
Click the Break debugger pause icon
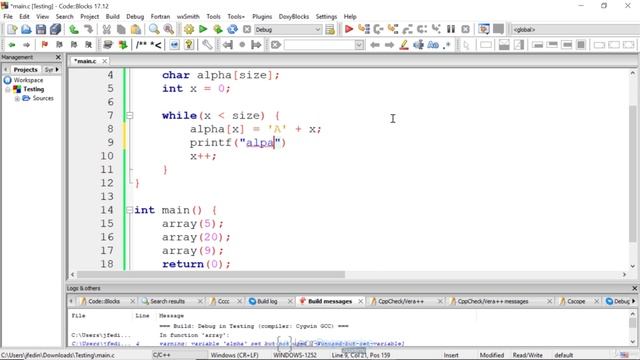451,29
